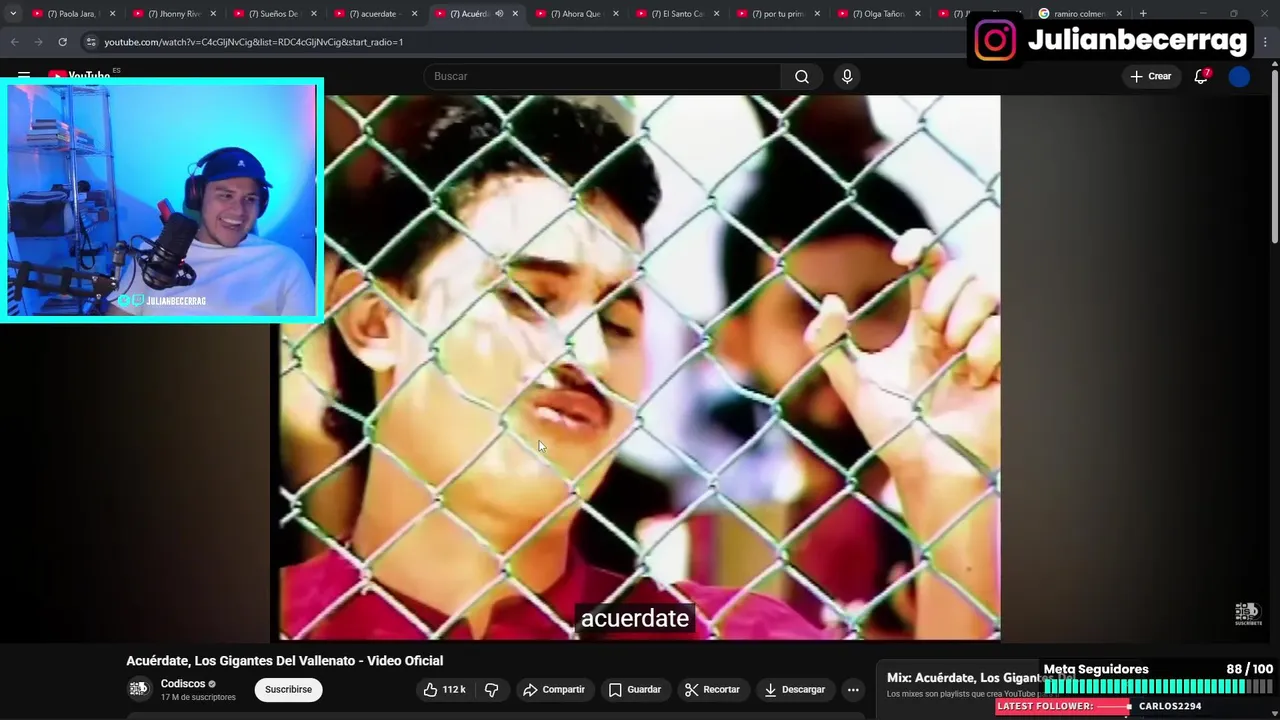Save video with Guardar button
The height and width of the screenshot is (720, 1280).
pyautogui.click(x=635, y=689)
